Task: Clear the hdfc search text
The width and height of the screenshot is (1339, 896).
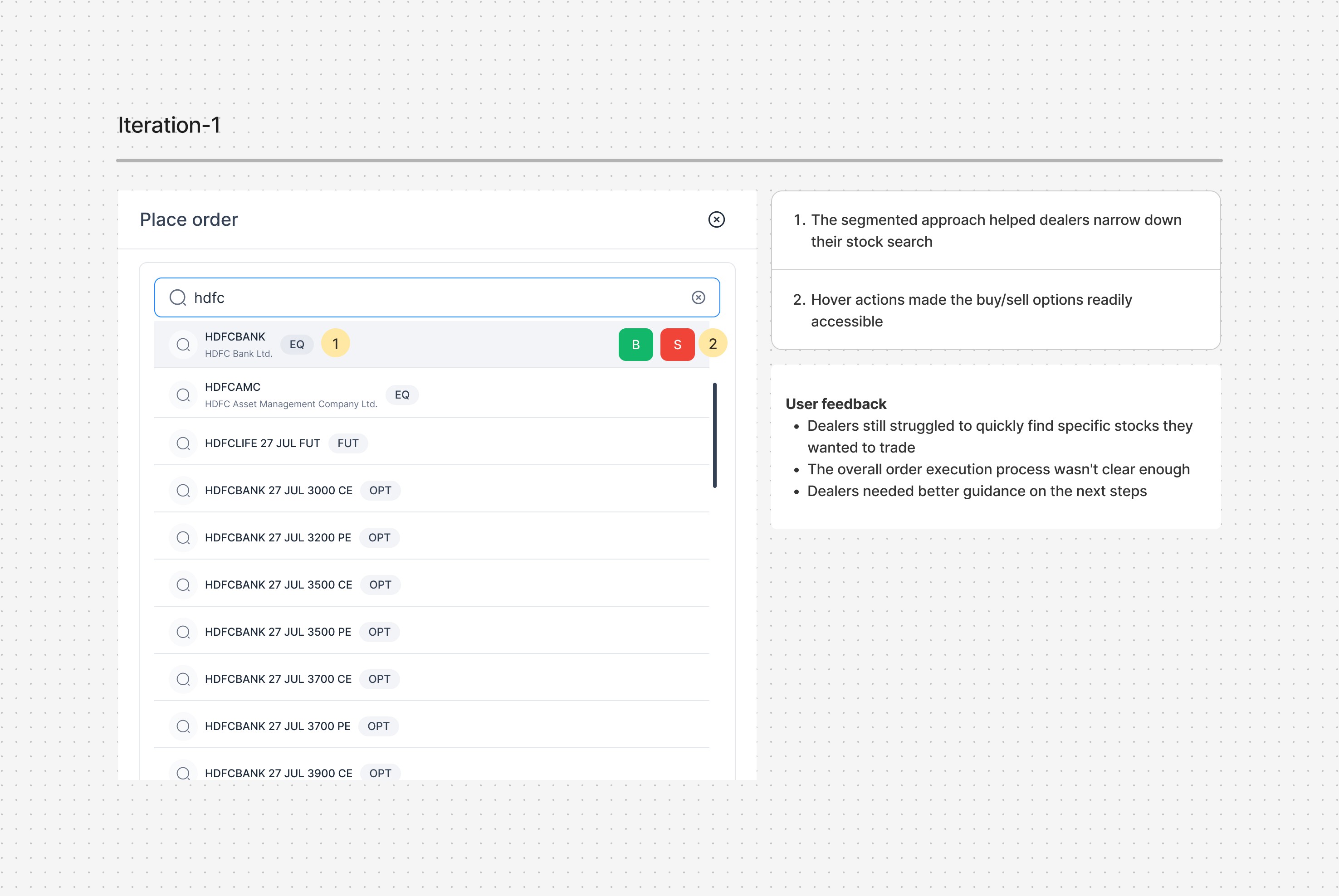Action: coord(698,297)
